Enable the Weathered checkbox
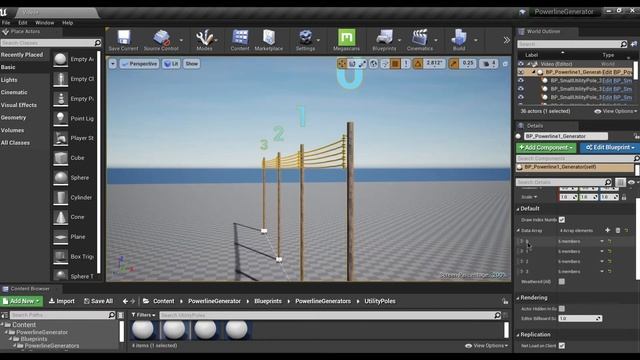The width and height of the screenshot is (640, 360). coord(562,281)
